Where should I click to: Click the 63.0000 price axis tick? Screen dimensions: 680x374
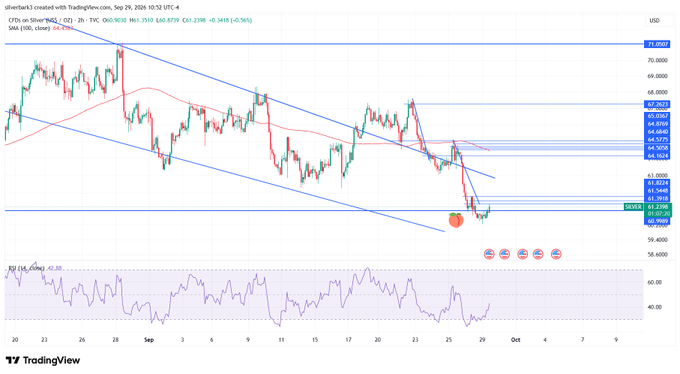[657, 176]
